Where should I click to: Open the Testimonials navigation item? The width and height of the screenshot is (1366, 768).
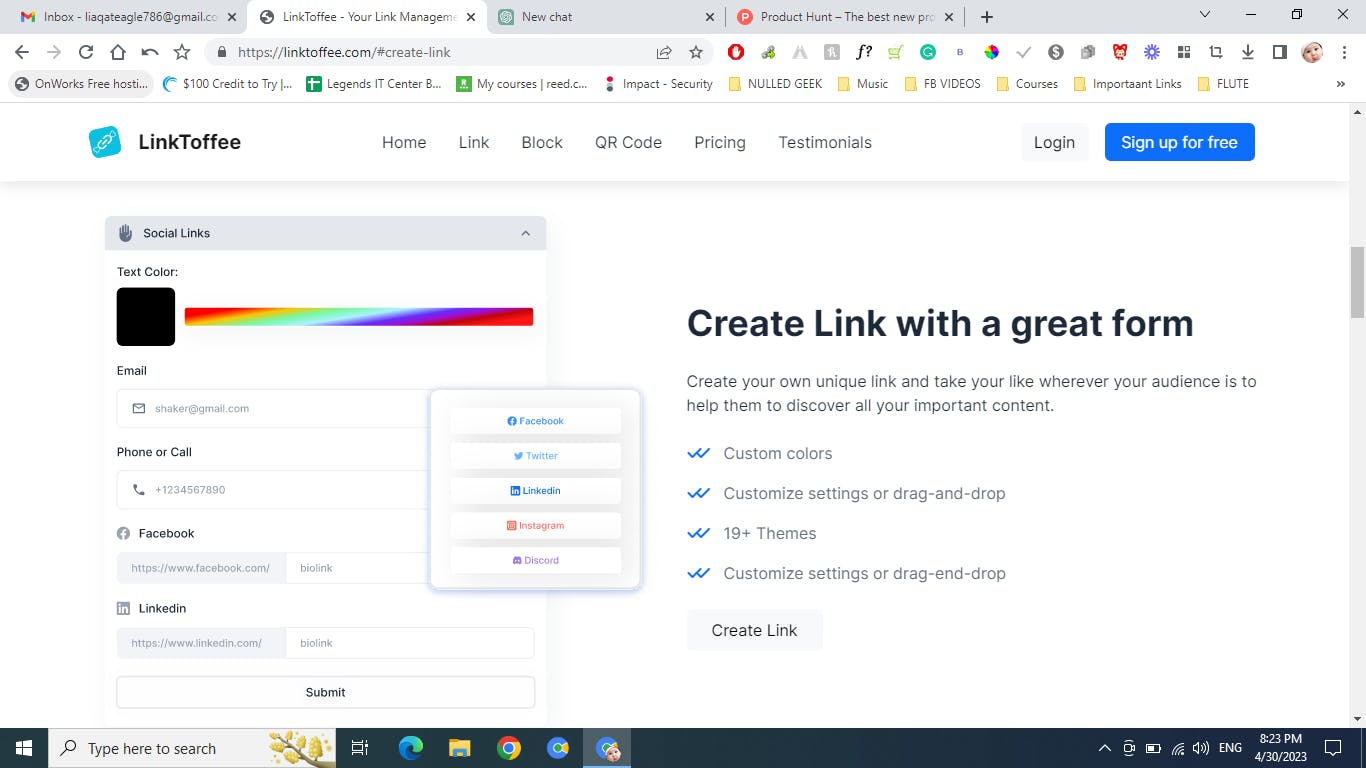(x=825, y=142)
